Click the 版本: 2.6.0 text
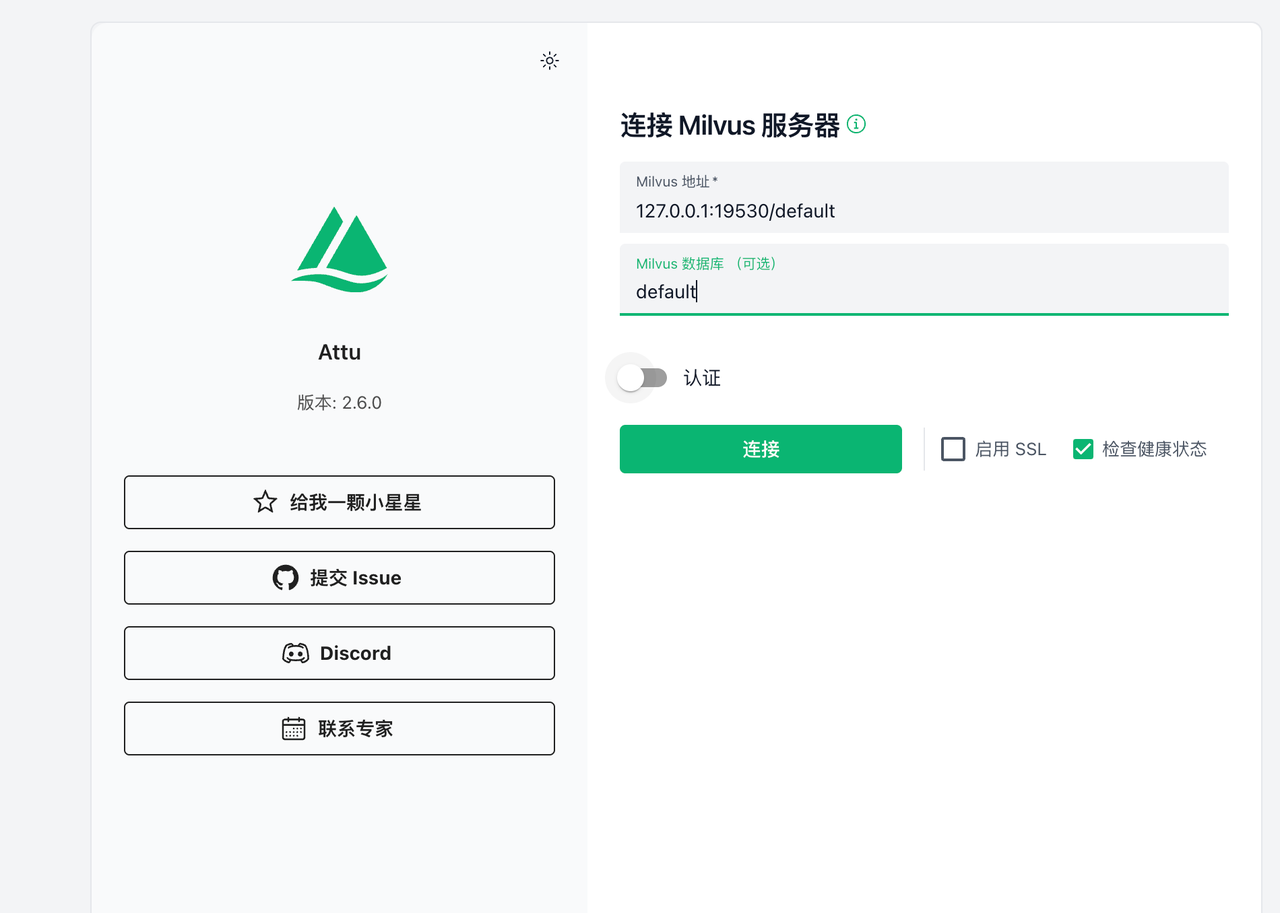The height and width of the screenshot is (913, 1280). click(339, 403)
